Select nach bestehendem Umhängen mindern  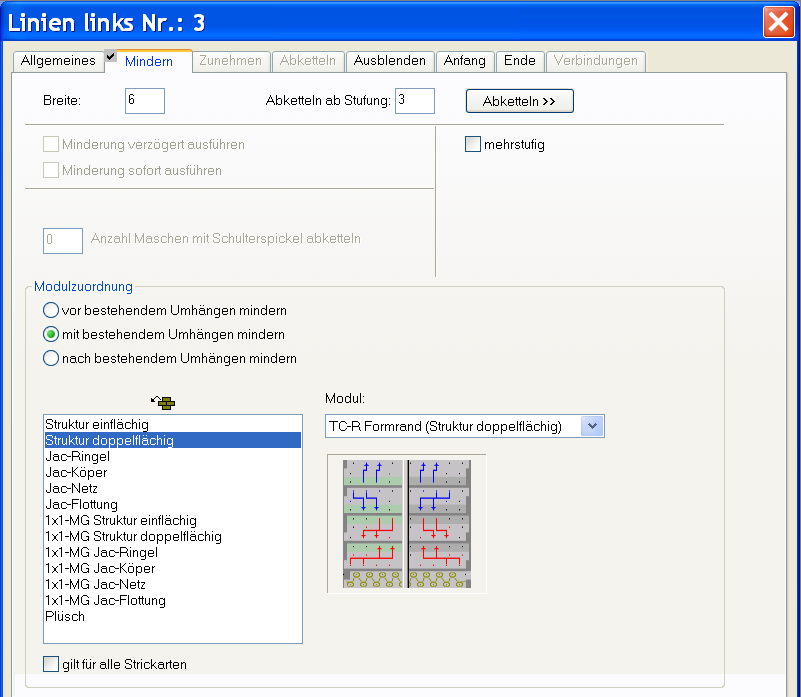(51, 358)
